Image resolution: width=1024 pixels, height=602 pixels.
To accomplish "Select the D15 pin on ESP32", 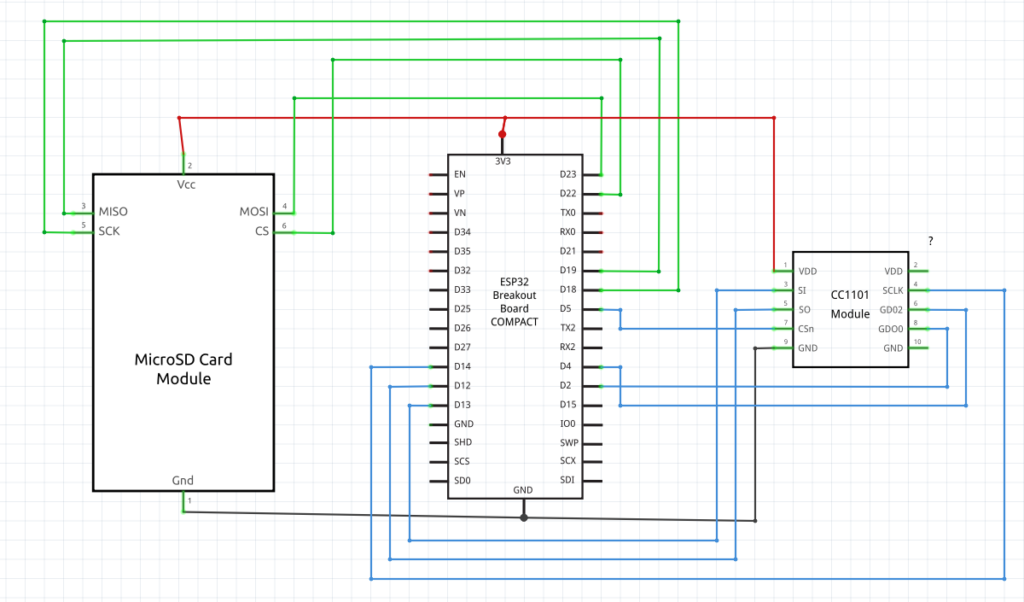I will pyautogui.click(x=568, y=405).
